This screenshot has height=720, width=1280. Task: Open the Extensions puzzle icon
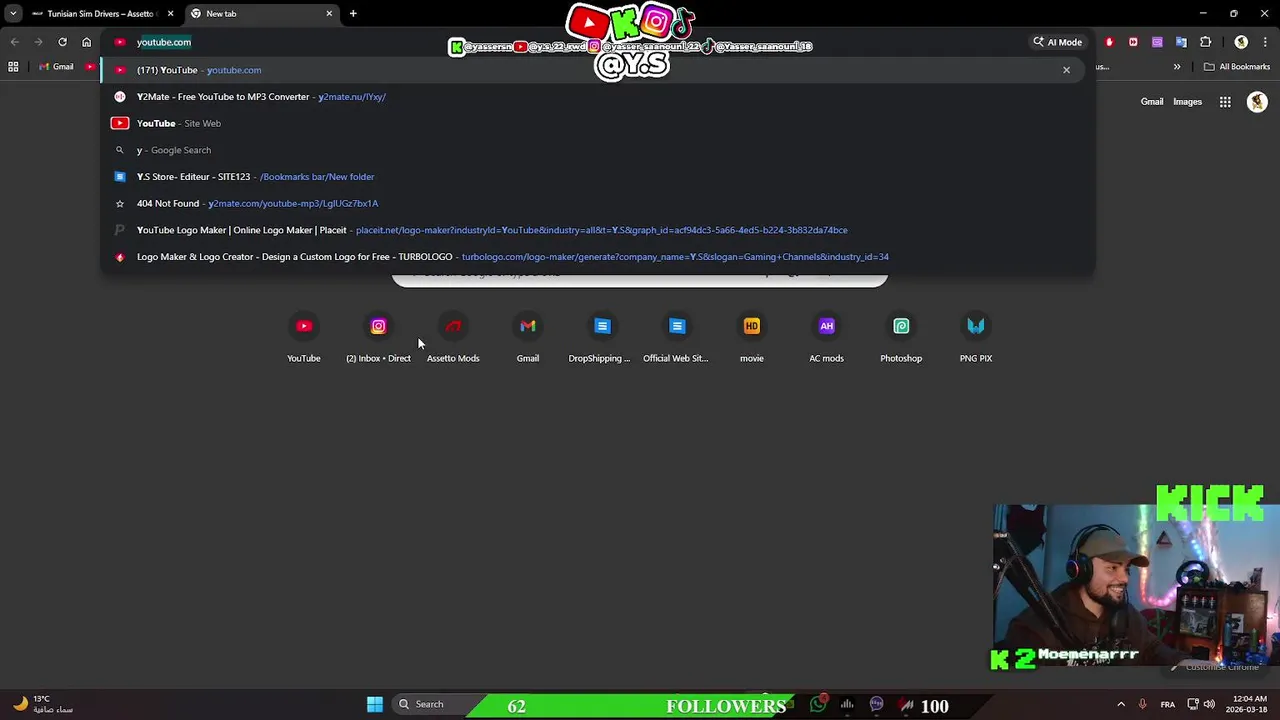(1205, 42)
